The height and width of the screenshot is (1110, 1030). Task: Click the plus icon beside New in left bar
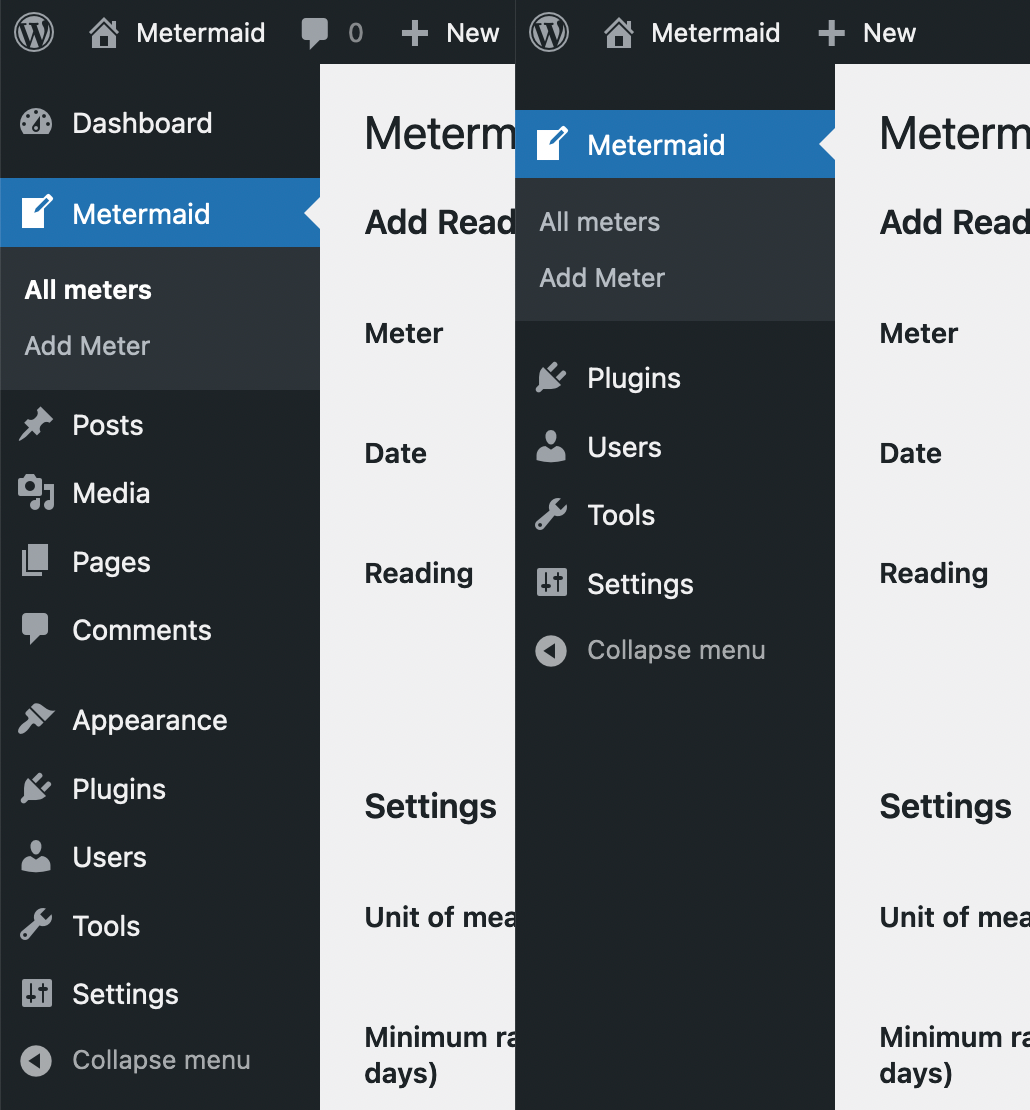[415, 33]
